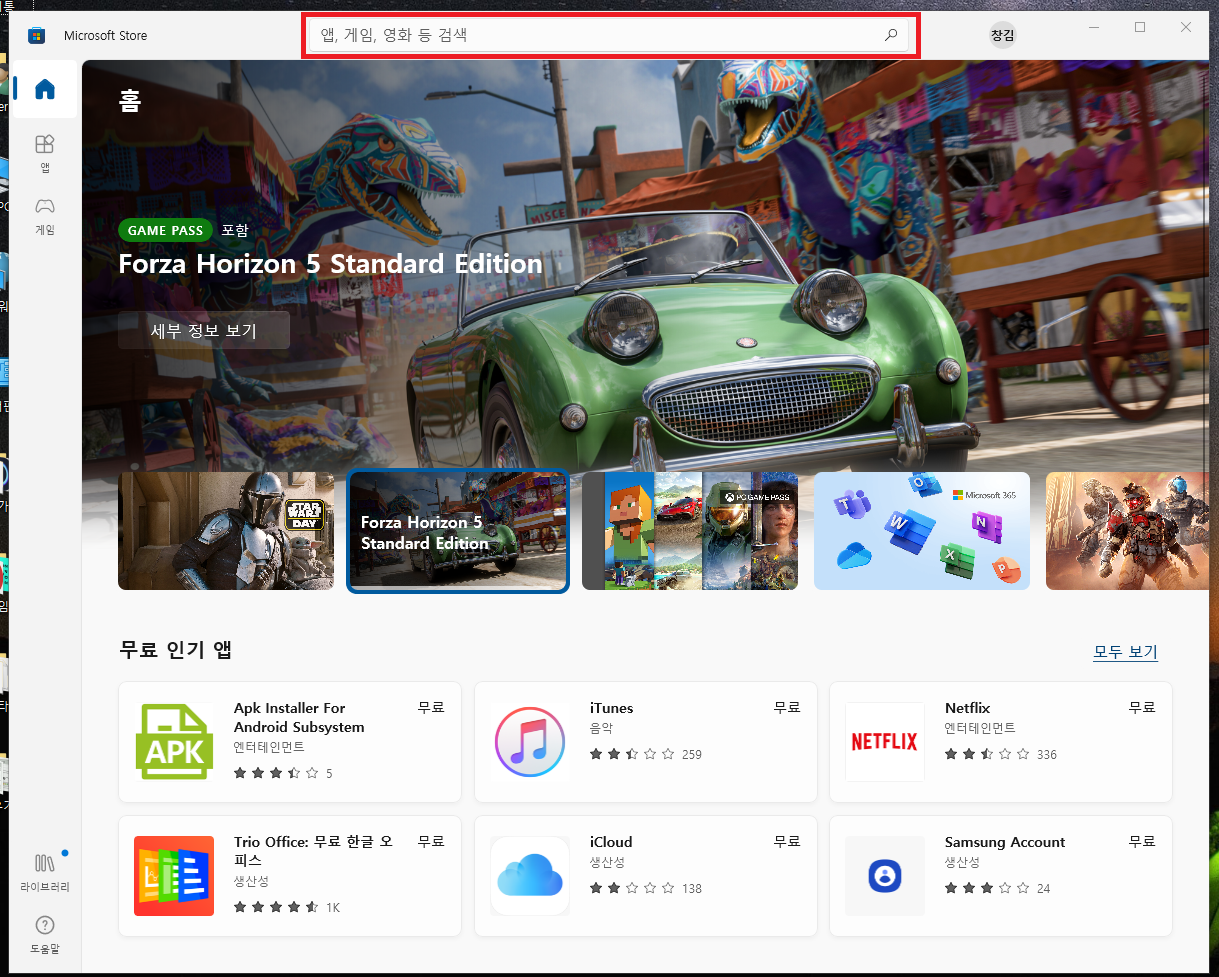Click 생산성 category under iCloud
1219x977 pixels.
(607, 862)
